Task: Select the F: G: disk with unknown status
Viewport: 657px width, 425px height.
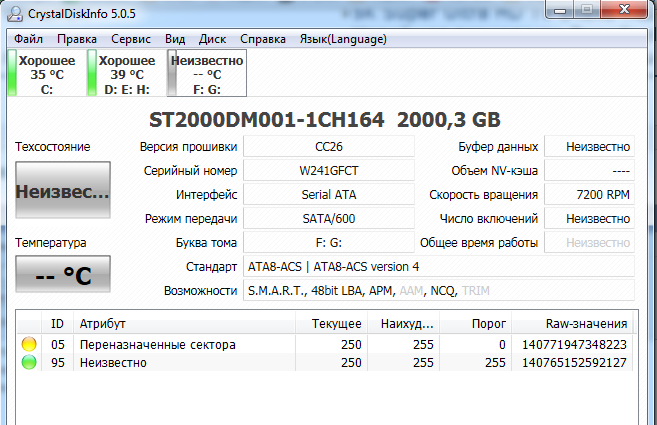Action: pos(207,73)
